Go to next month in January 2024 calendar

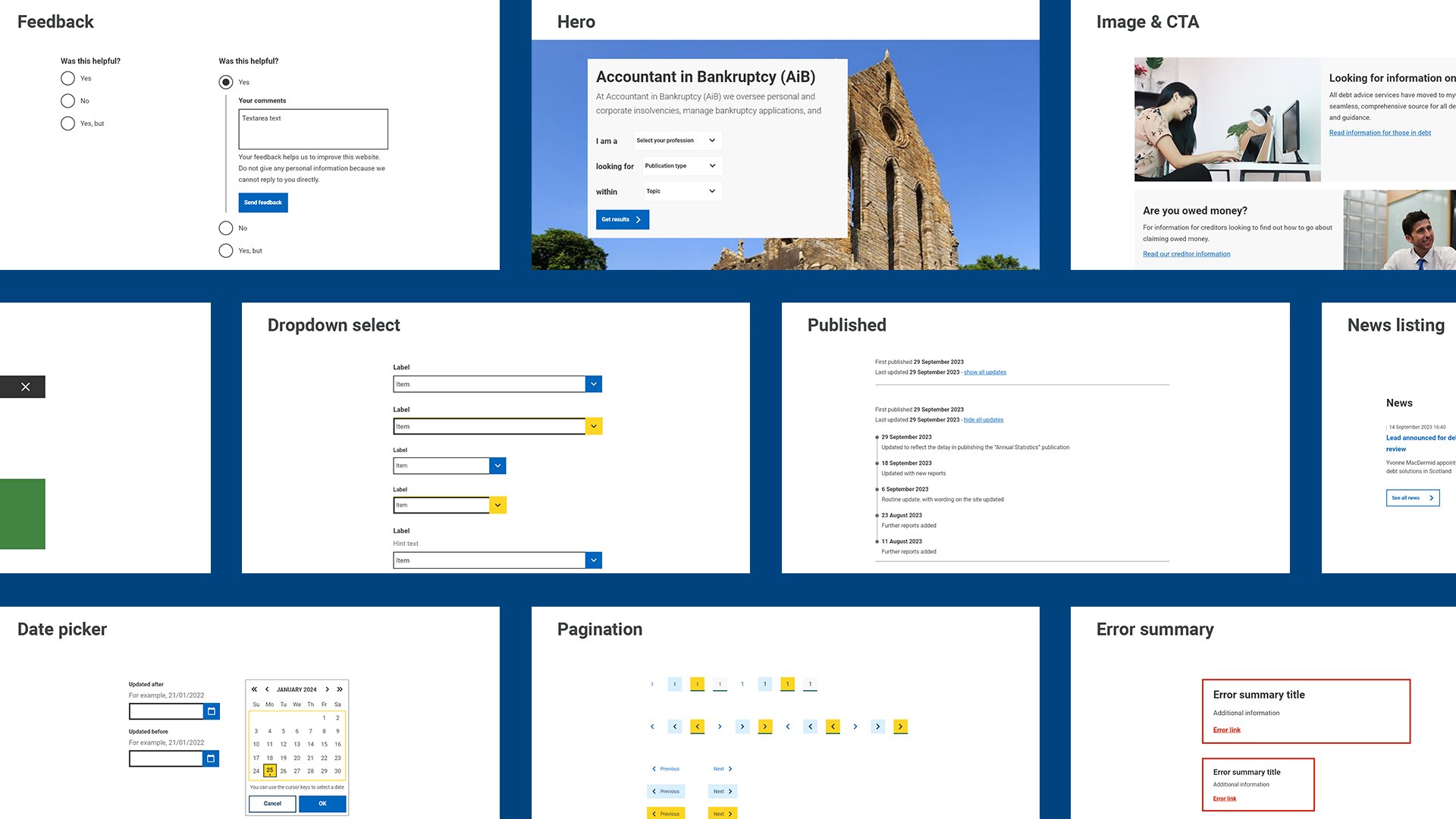tap(327, 689)
